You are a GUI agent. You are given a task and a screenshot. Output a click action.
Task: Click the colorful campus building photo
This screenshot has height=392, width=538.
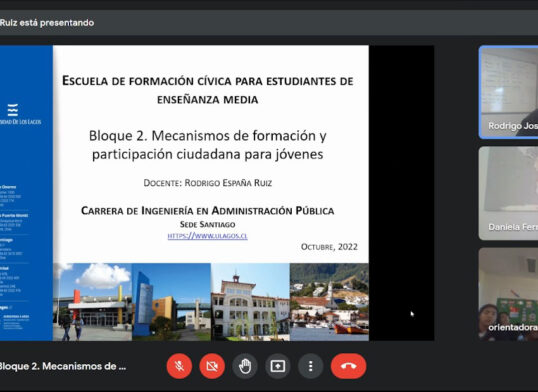pyautogui.click(x=92, y=302)
